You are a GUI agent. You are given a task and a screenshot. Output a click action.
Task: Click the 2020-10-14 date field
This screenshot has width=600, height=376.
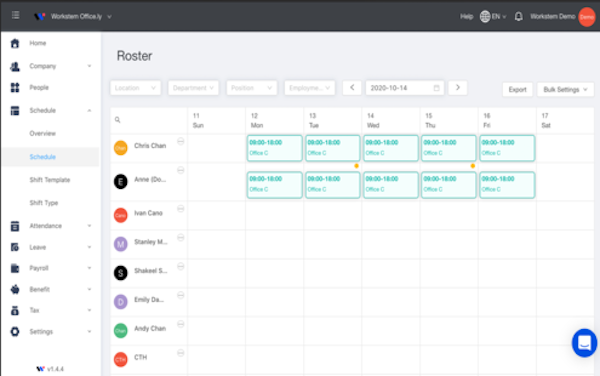pos(404,88)
